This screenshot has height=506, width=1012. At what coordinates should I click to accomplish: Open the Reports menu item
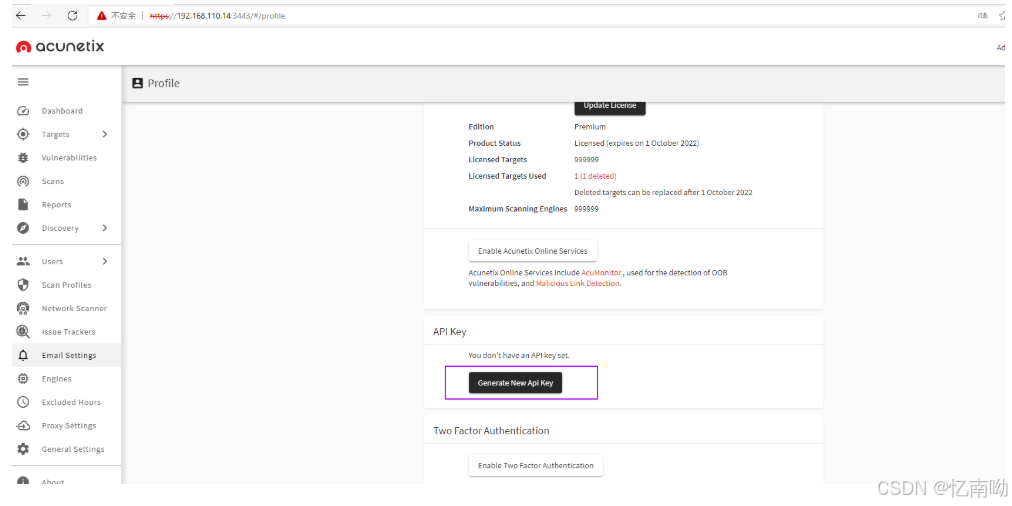coord(66,205)
